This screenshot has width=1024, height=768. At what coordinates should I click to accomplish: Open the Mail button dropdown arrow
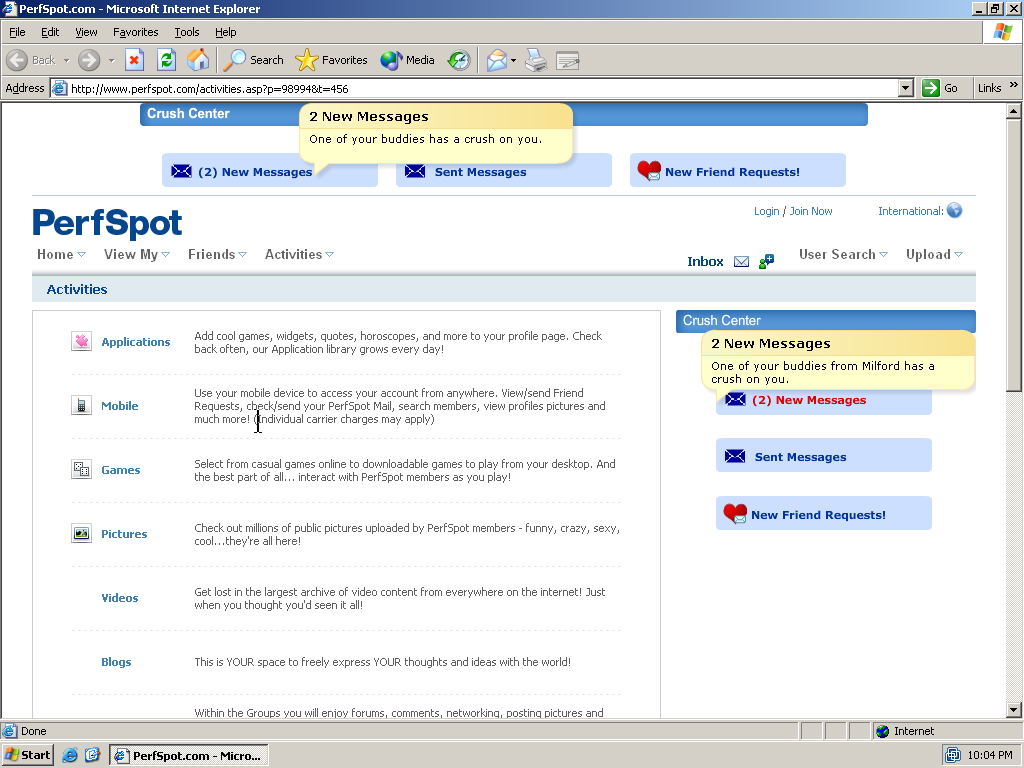[513, 60]
